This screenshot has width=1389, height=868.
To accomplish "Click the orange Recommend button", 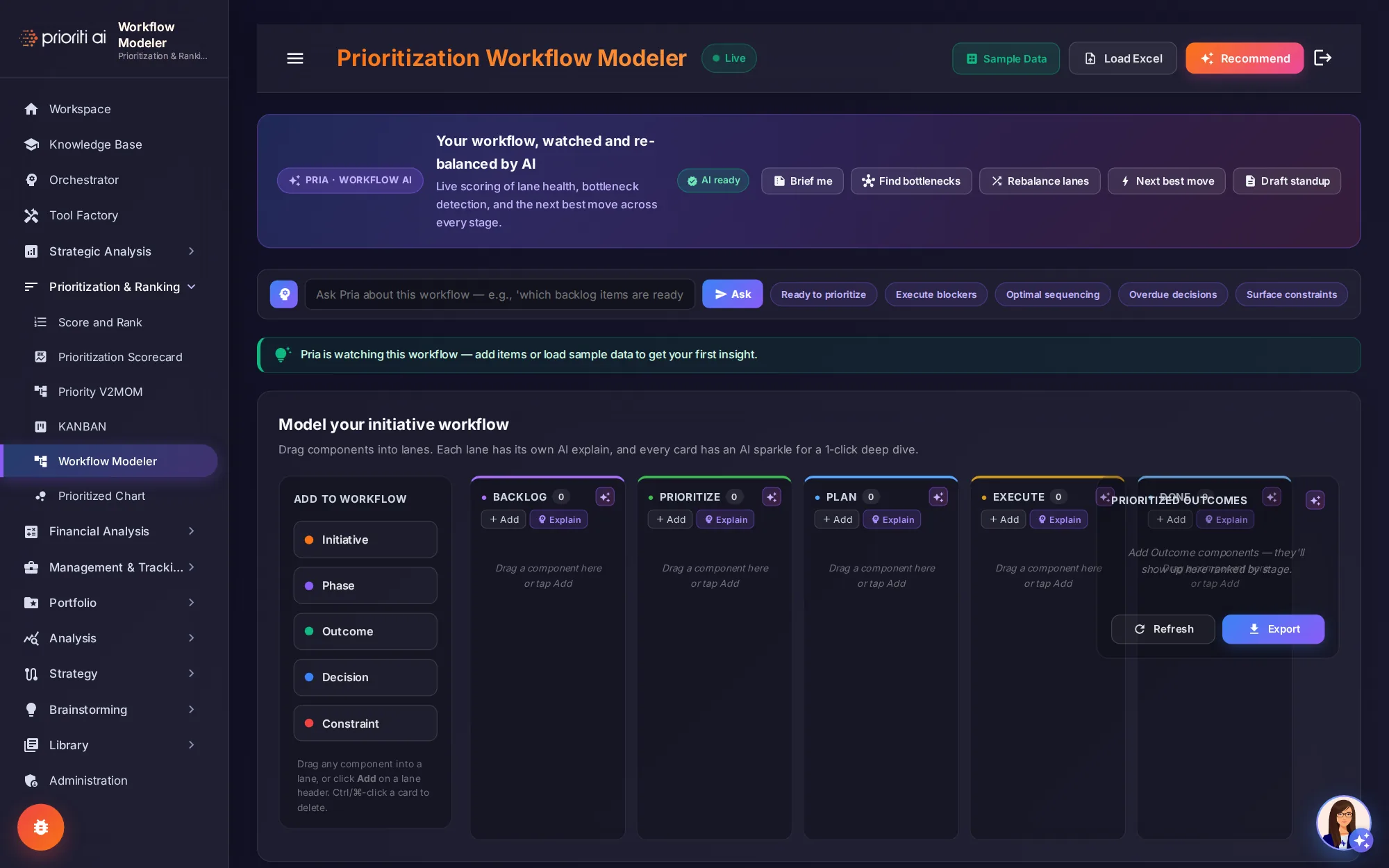I will pos(1245,58).
